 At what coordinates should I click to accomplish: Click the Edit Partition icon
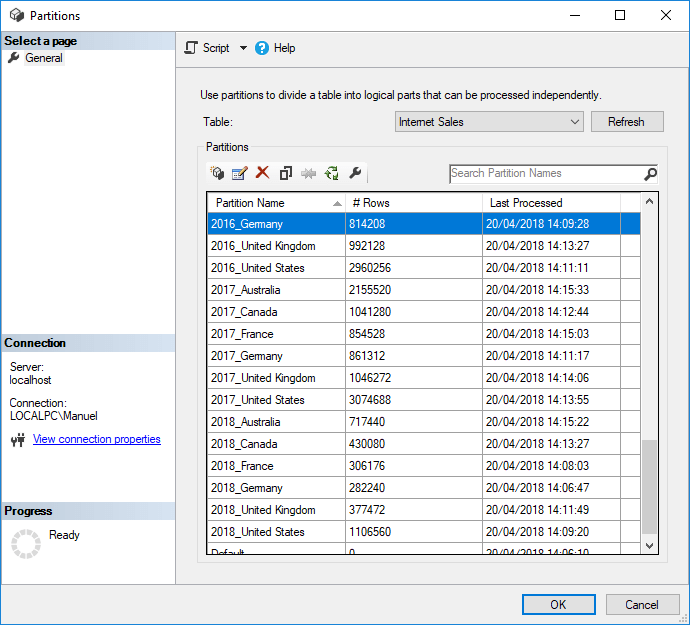[x=240, y=173]
